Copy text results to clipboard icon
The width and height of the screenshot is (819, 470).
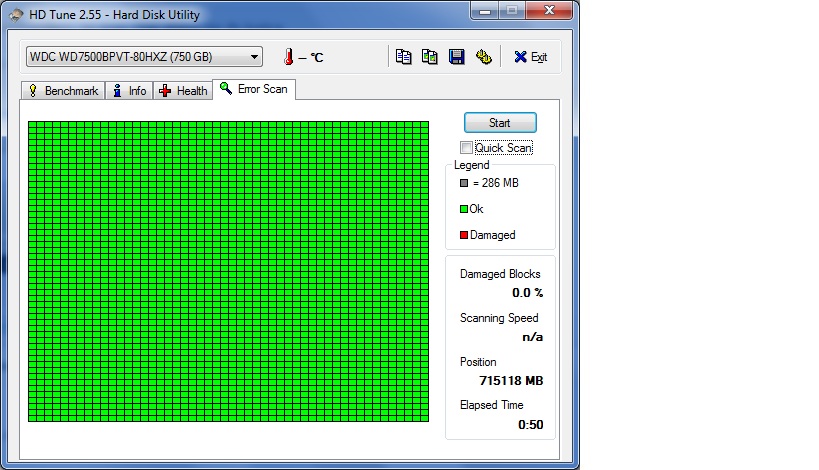coord(403,56)
